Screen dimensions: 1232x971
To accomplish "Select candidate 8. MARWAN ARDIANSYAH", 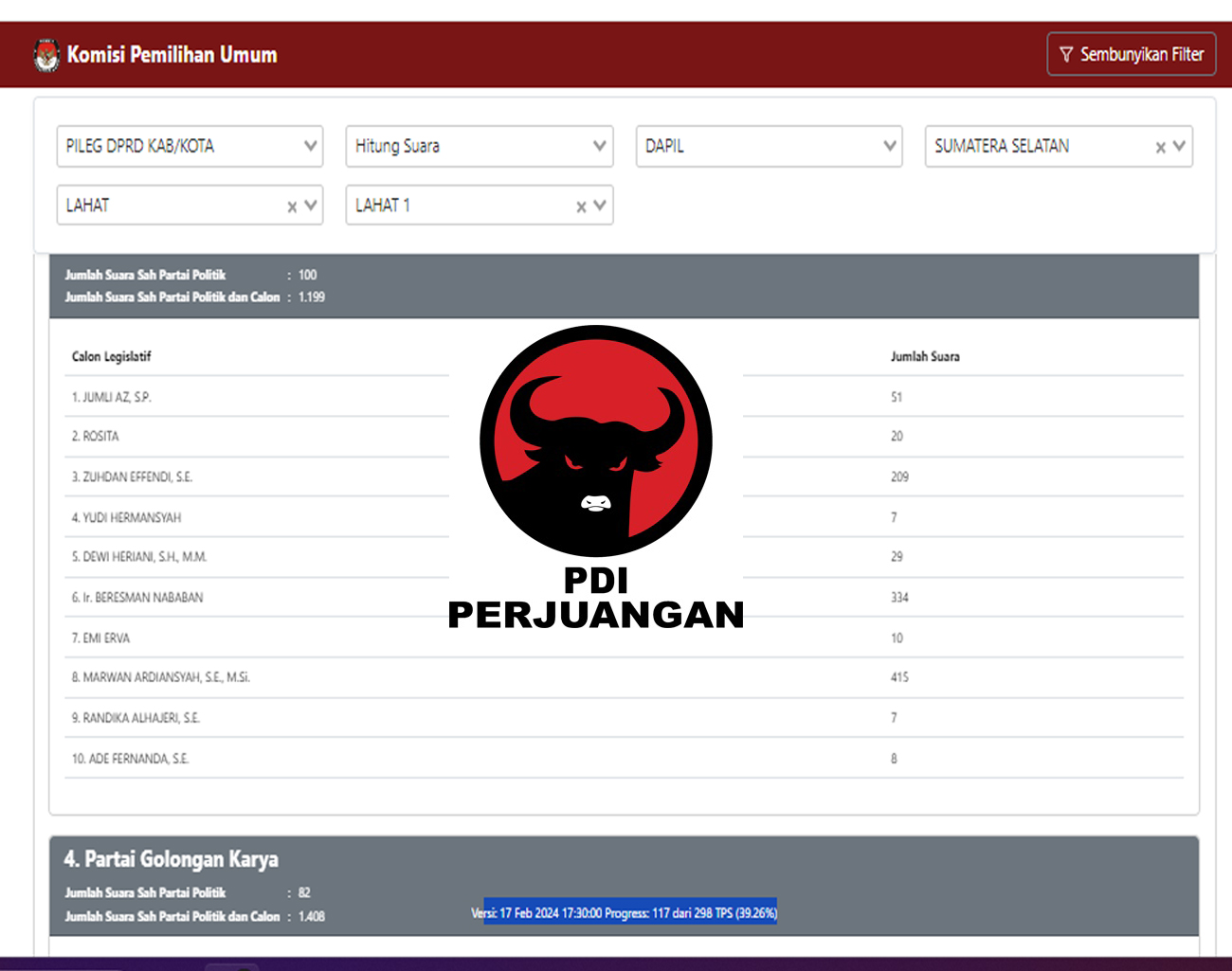I will pos(160,677).
